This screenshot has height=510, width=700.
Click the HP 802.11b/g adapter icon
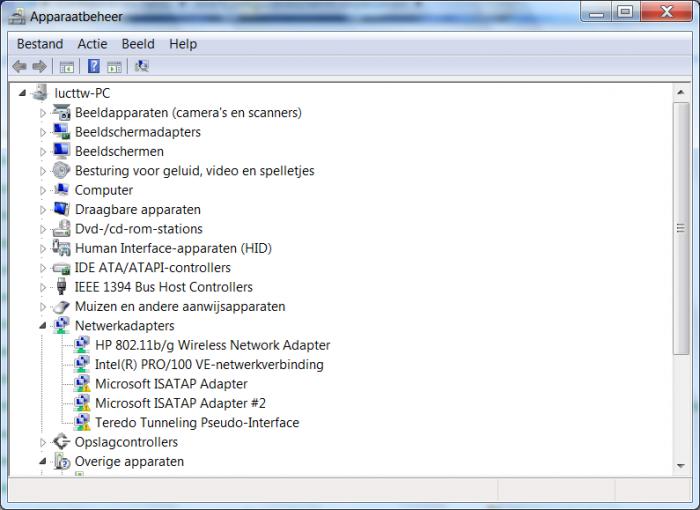82,345
